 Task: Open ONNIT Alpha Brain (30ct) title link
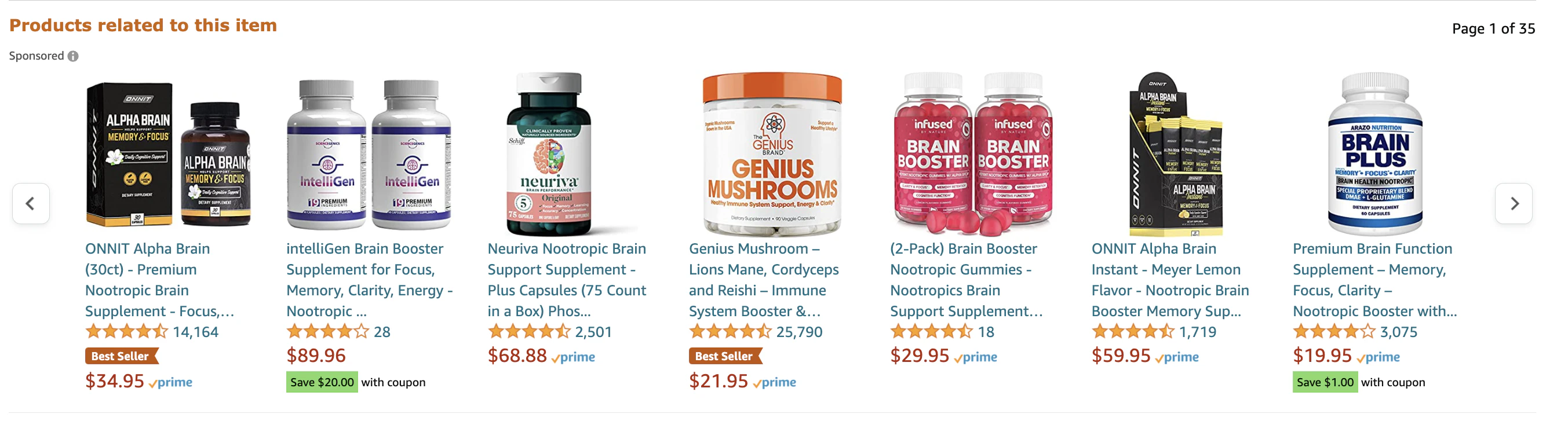159,280
